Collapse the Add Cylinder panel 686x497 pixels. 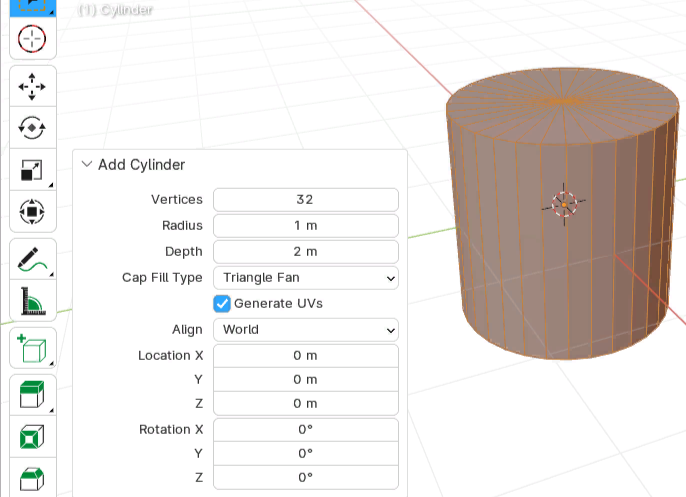[x=87, y=164]
